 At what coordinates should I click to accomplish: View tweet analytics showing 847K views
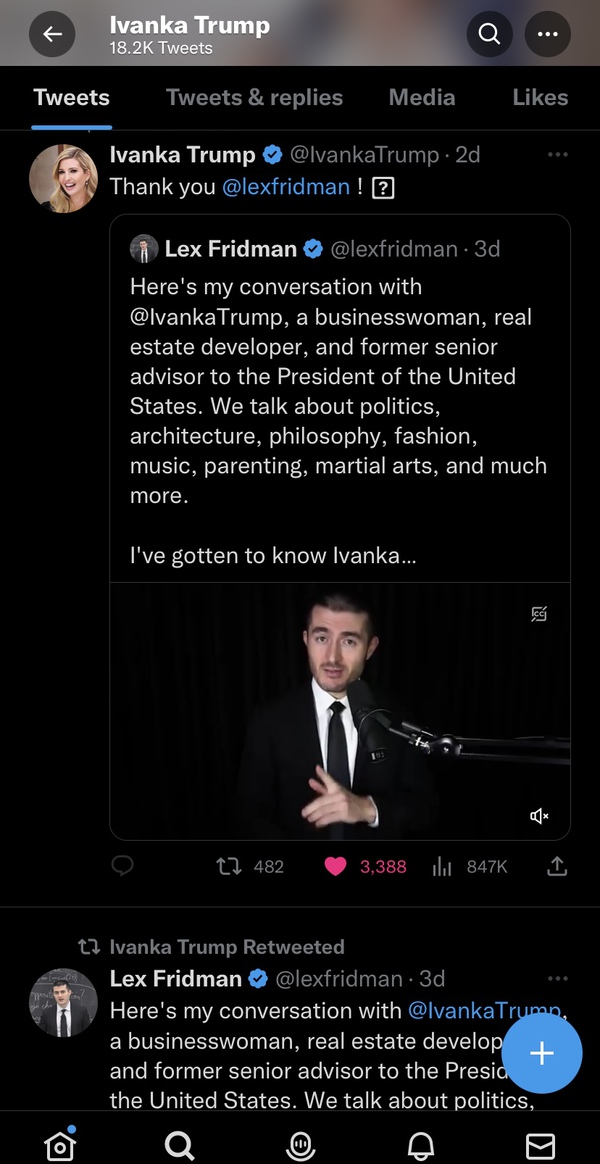pyautogui.click(x=442, y=866)
